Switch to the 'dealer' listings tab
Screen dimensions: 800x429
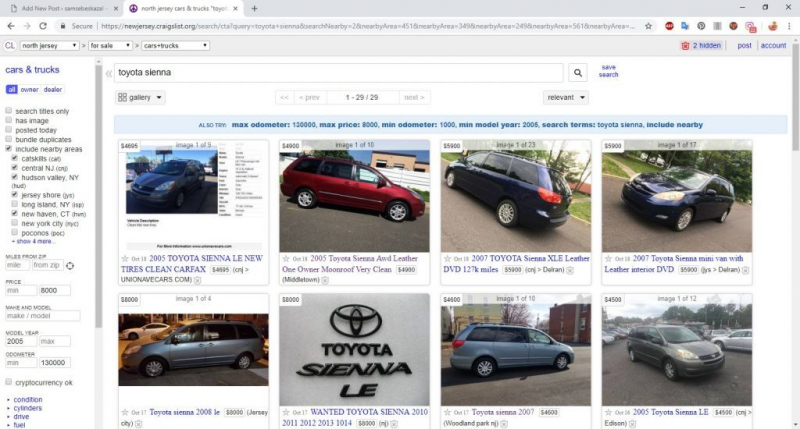coord(52,90)
